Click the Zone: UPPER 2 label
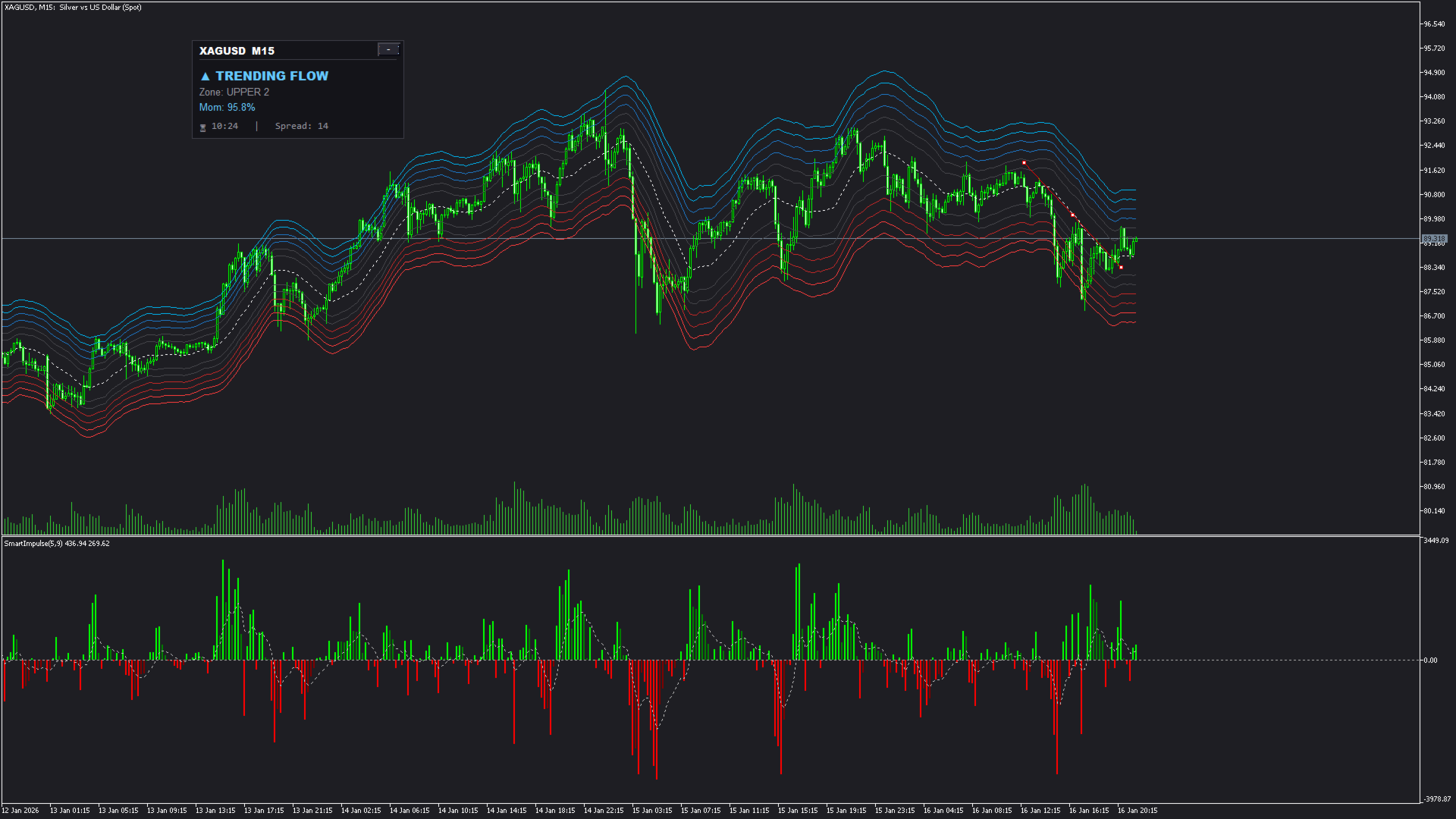 [x=234, y=93]
